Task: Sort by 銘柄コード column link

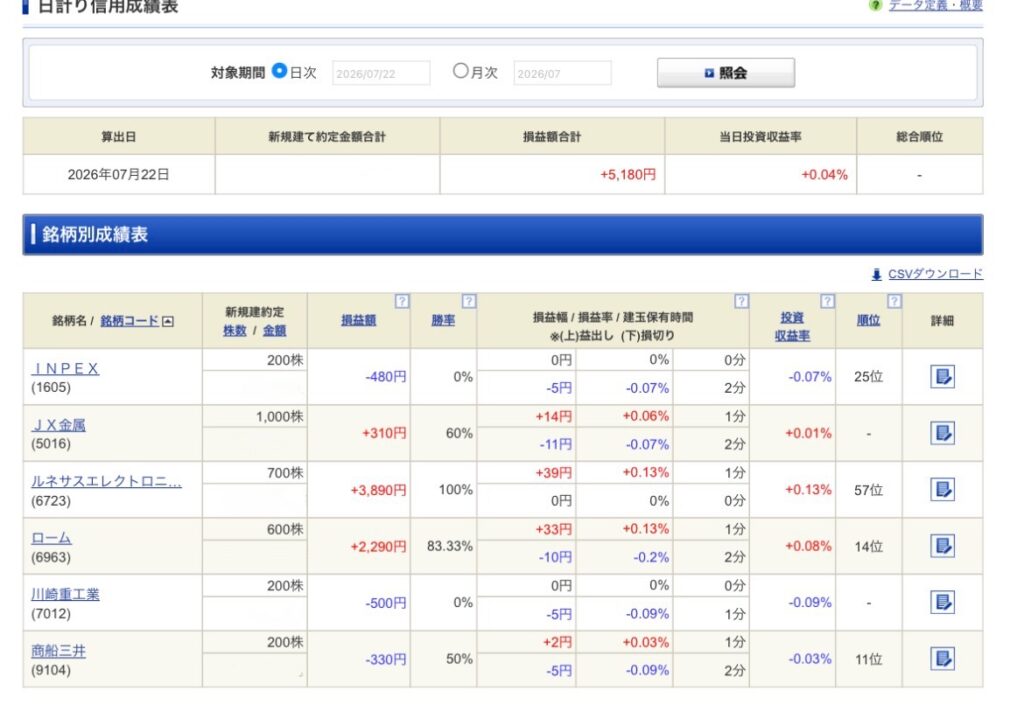Action: (129, 321)
